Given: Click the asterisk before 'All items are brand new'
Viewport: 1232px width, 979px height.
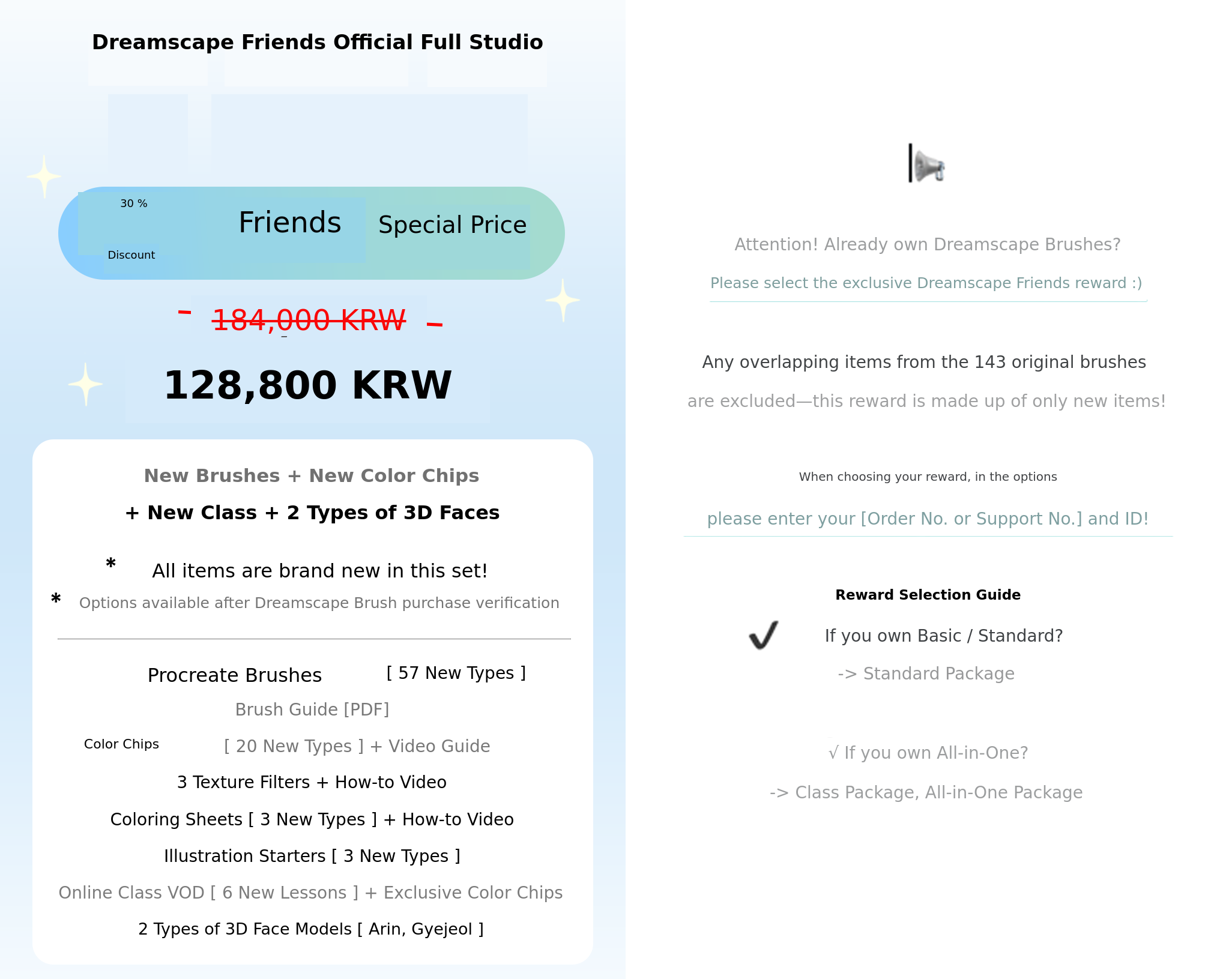Looking at the screenshot, I should click(x=110, y=564).
